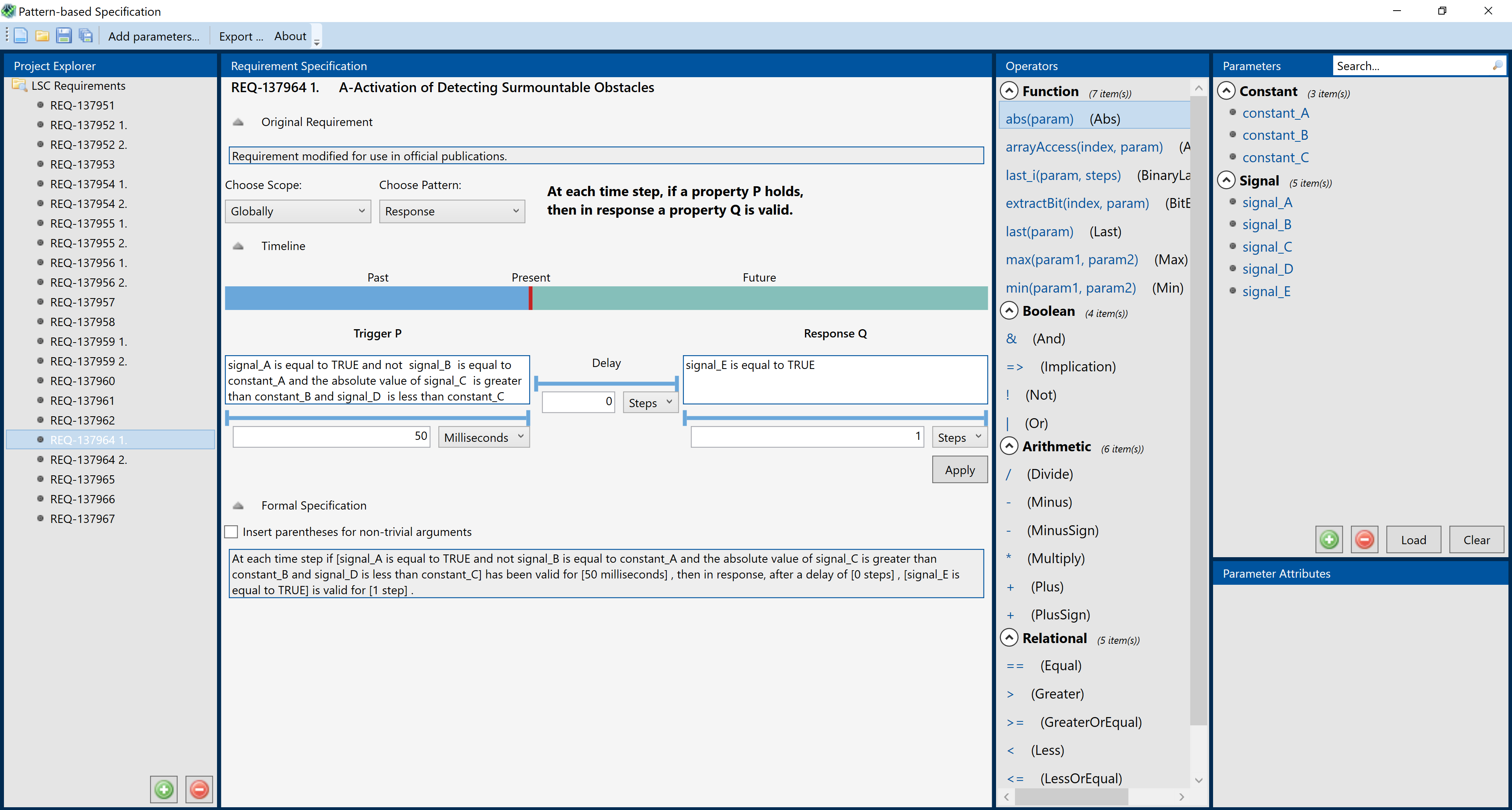The width and height of the screenshot is (1512, 810).
Task: Click the red remove requirement button in Project Explorer
Action: [199, 789]
